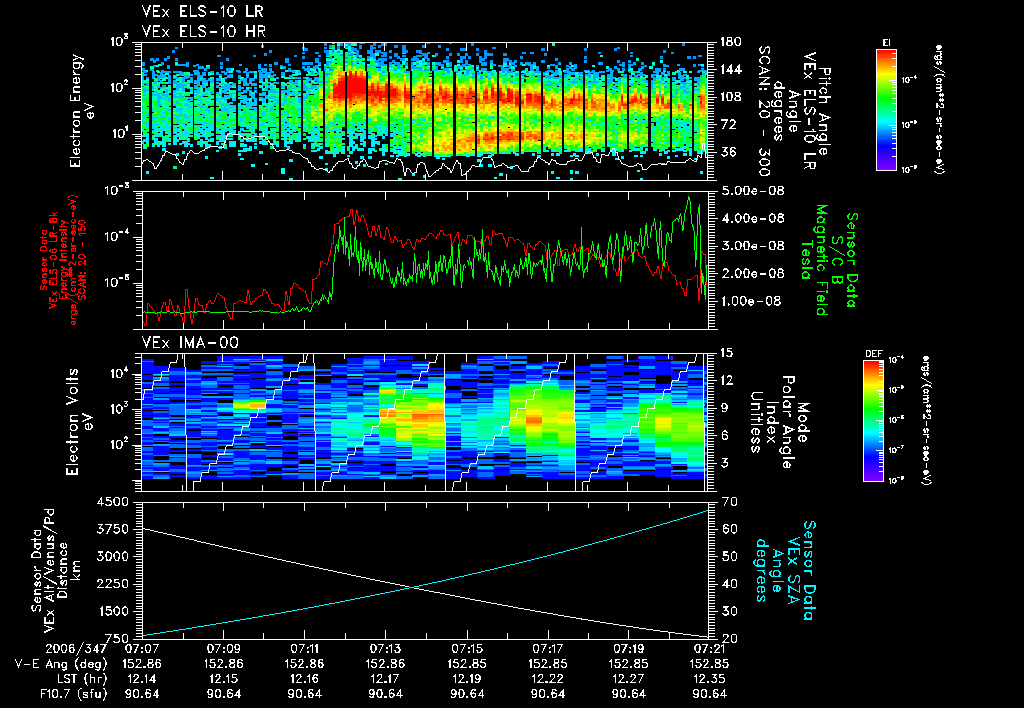The image size is (1024, 708).
Task: Click the LST value 12.14
Action: 142,679
